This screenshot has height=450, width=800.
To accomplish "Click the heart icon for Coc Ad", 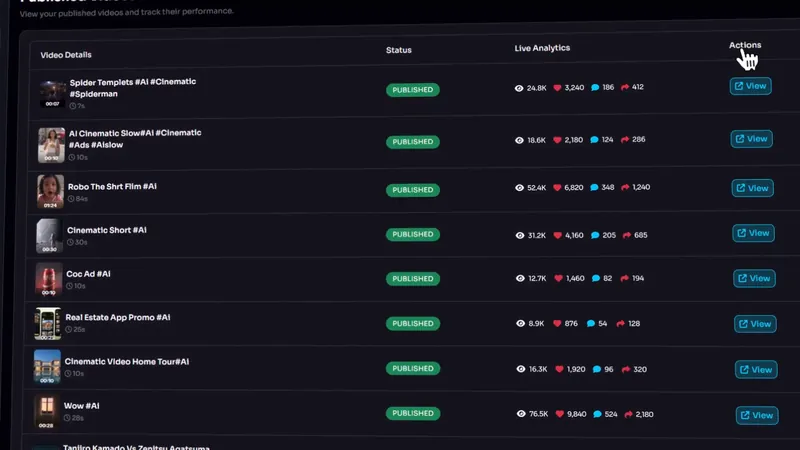I will coord(559,279).
